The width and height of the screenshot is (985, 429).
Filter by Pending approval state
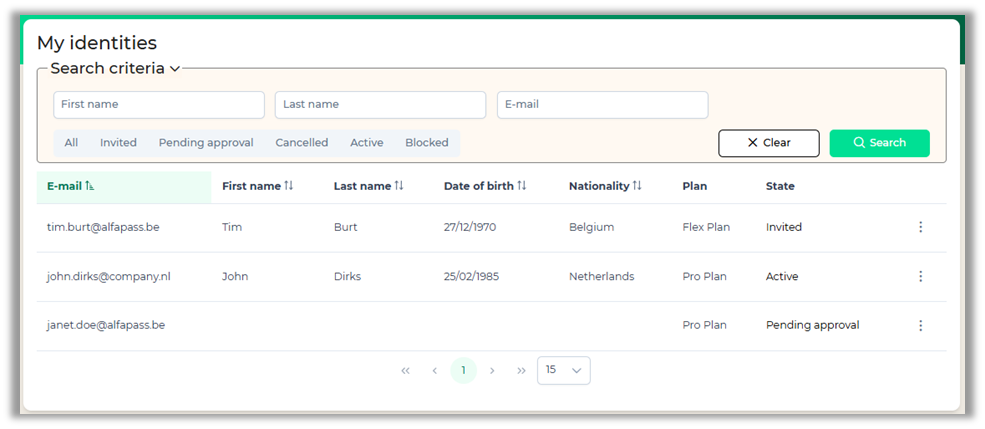[x=206, y=143]
